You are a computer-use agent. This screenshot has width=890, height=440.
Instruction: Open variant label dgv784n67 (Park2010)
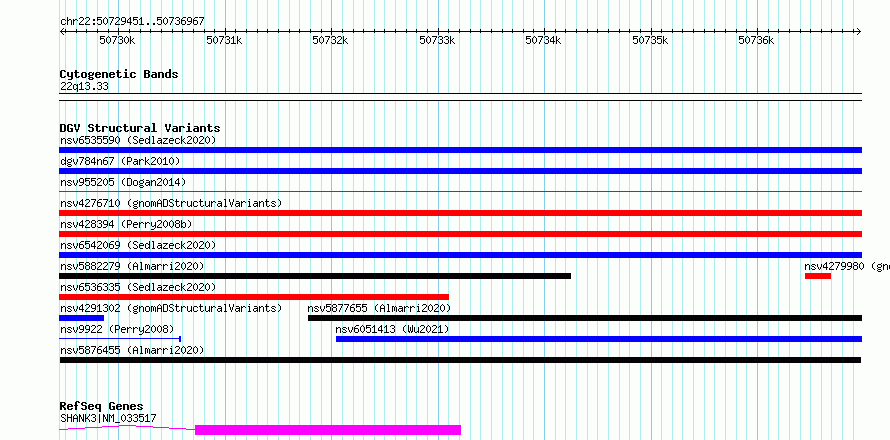coord(120,161)
